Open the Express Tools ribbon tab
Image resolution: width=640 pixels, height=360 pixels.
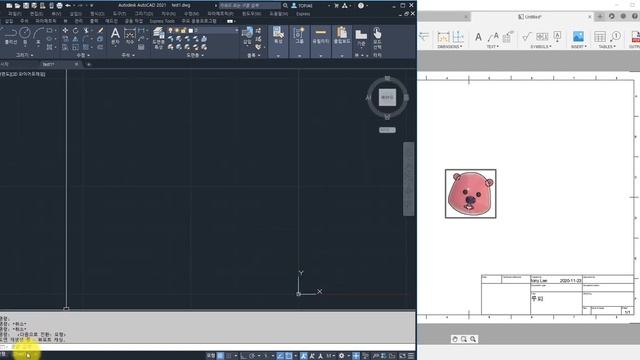click(162, 21)
